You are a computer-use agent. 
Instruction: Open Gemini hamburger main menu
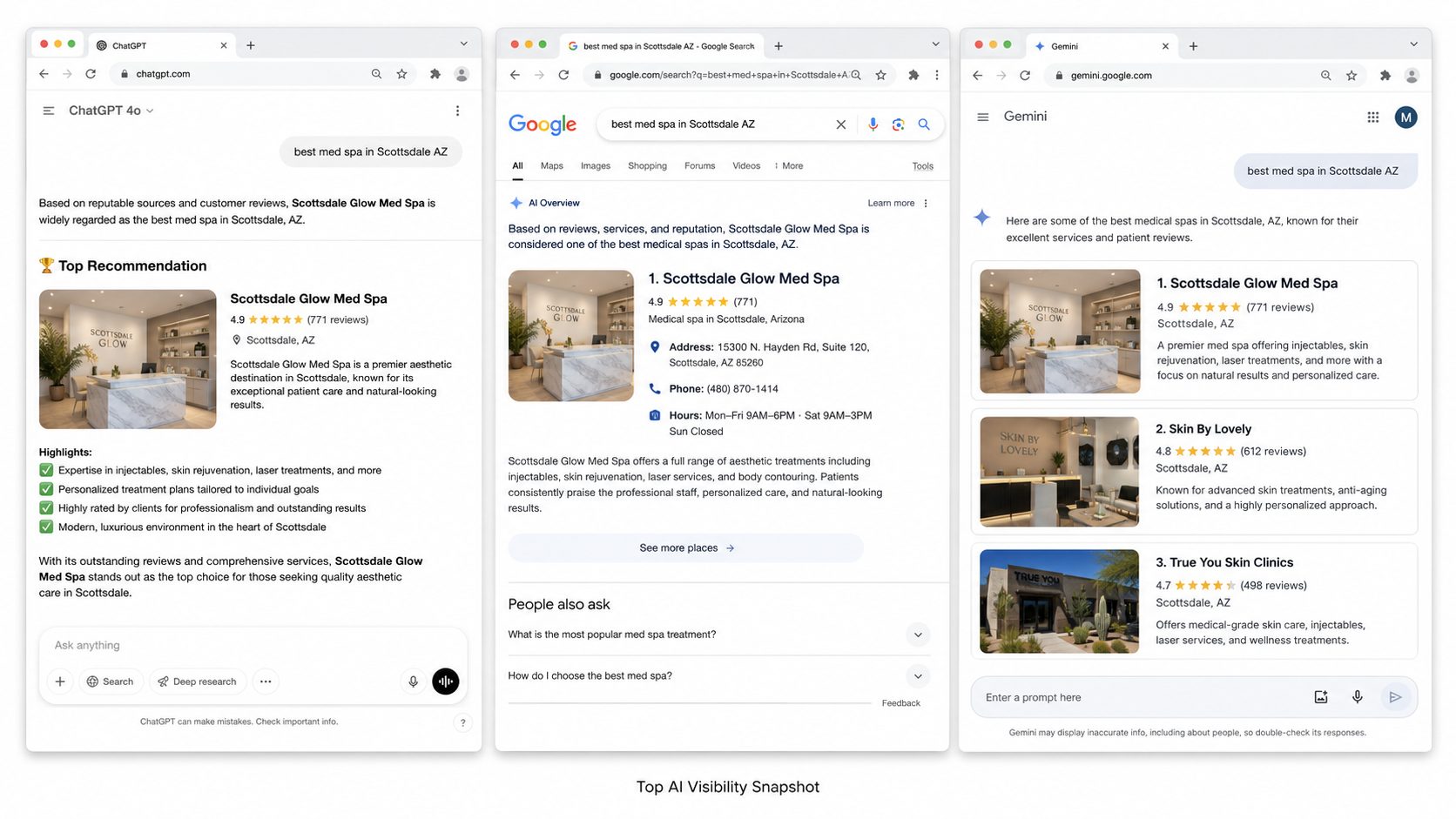[983, 117]
